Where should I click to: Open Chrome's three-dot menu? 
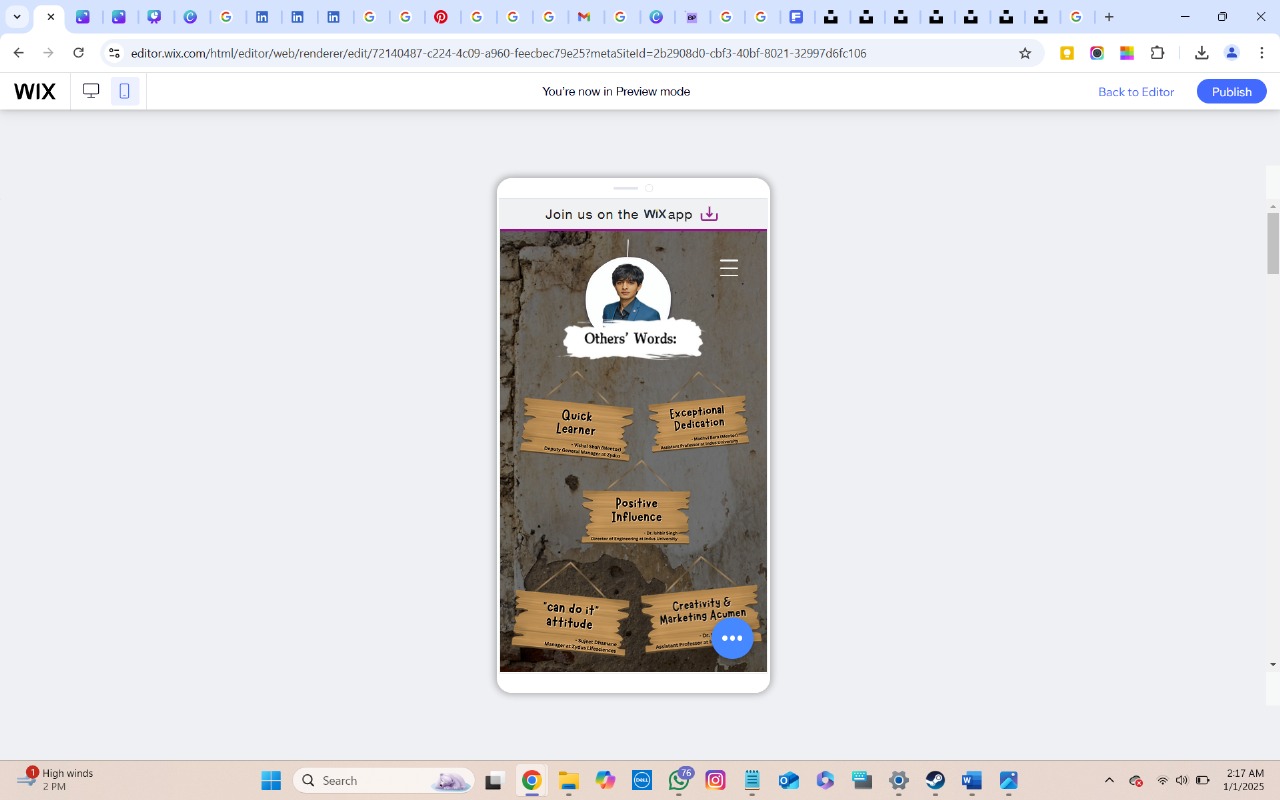(1262, 53)
